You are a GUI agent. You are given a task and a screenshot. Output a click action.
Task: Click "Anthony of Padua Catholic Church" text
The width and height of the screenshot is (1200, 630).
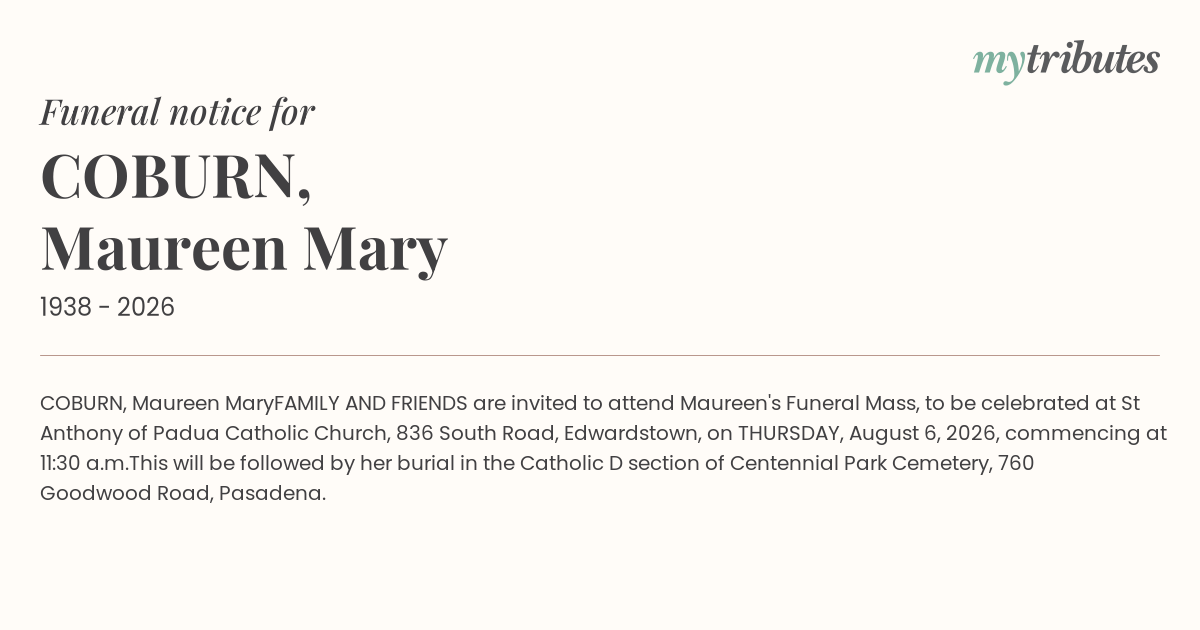[214, 434]
